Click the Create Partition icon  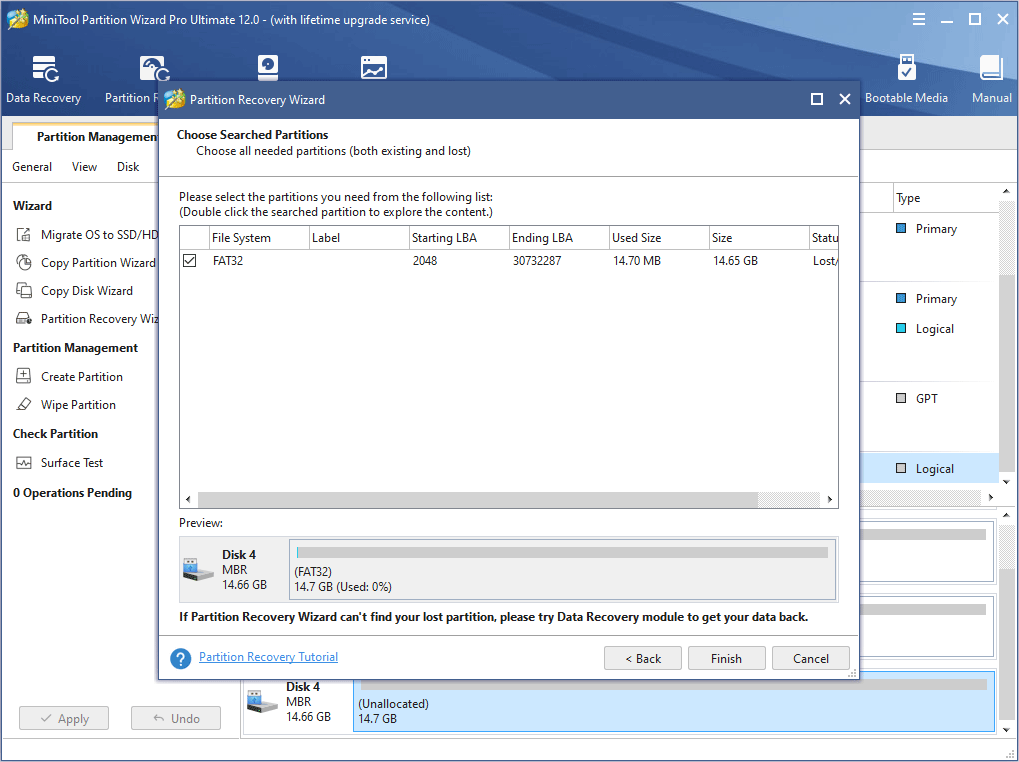click(x=23, y=376)
